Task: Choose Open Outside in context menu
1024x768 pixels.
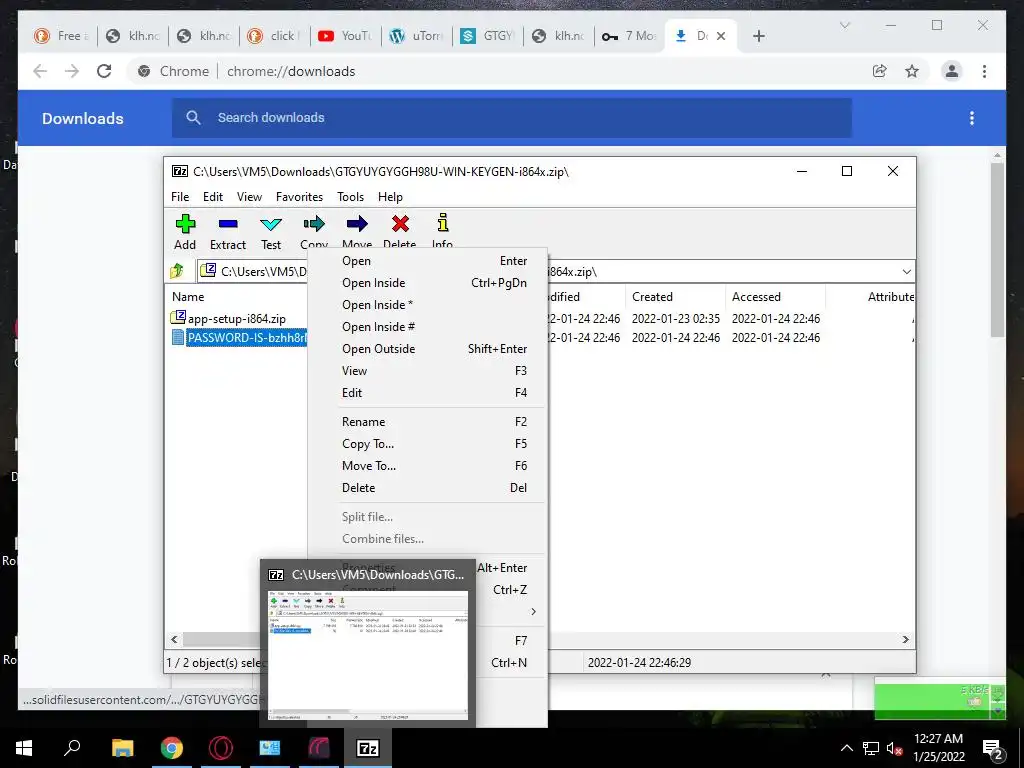Action: point(427,349)
